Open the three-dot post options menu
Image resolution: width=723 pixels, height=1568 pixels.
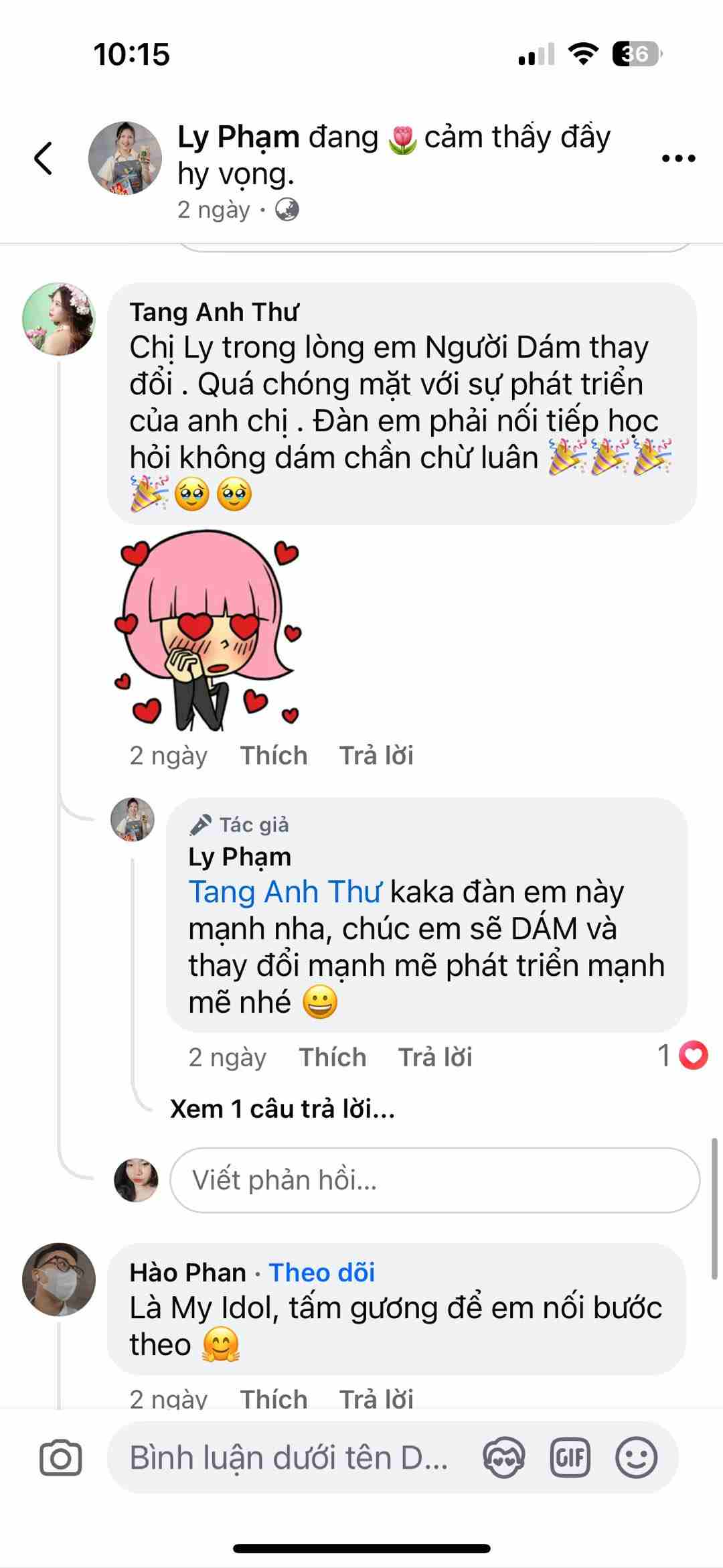coord(678,159)
